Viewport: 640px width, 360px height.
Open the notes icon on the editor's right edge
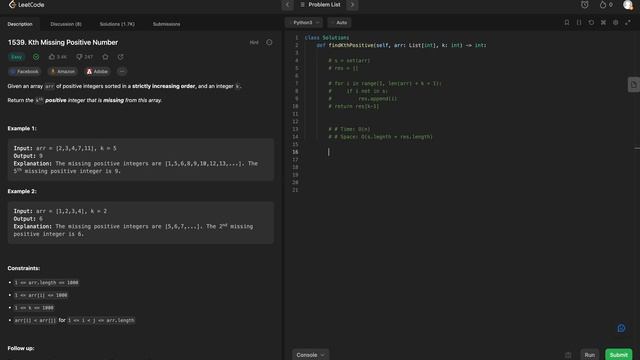point(633,84)
